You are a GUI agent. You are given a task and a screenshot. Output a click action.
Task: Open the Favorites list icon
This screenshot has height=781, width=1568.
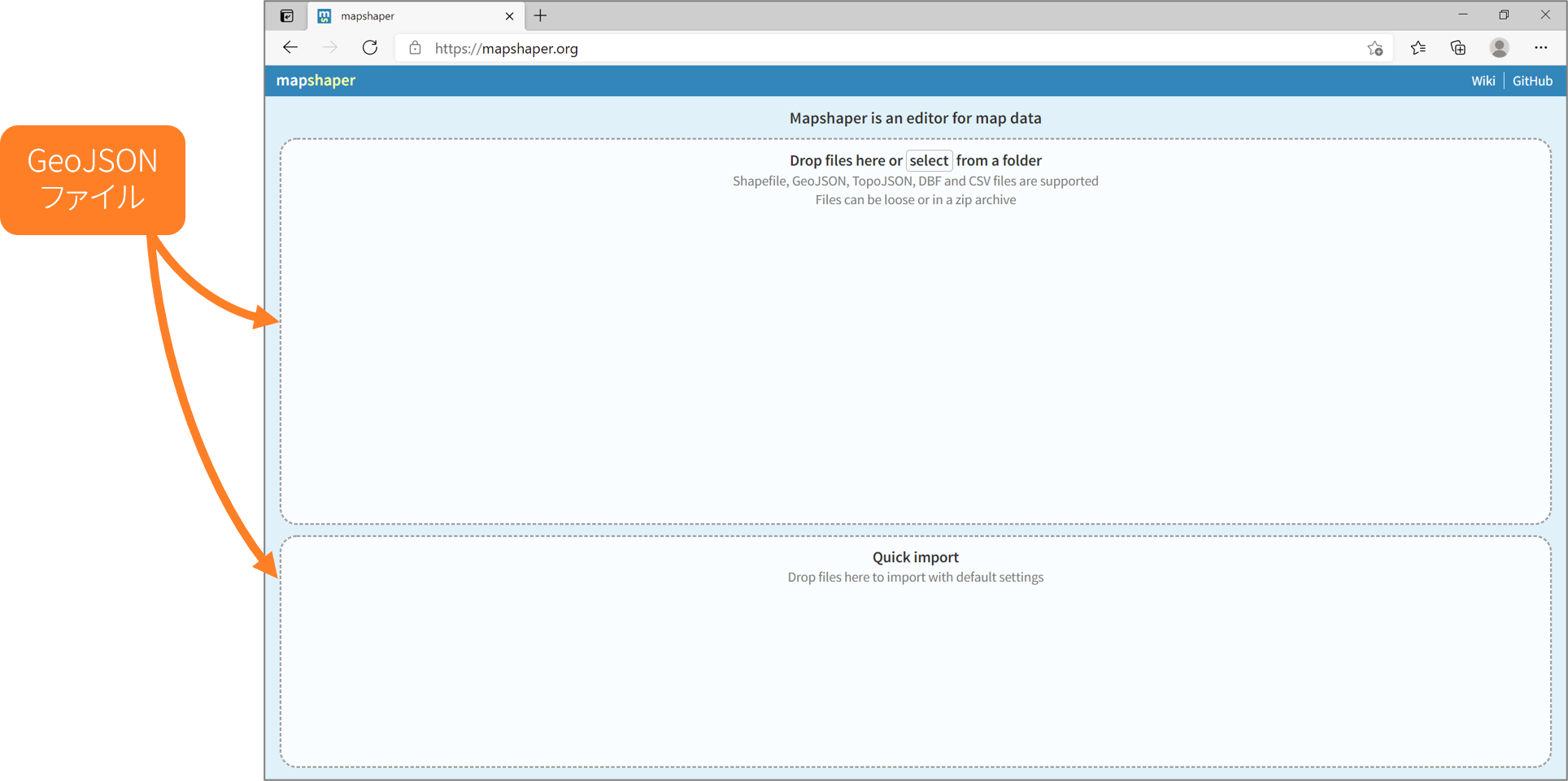click(x=1418, y=48)
